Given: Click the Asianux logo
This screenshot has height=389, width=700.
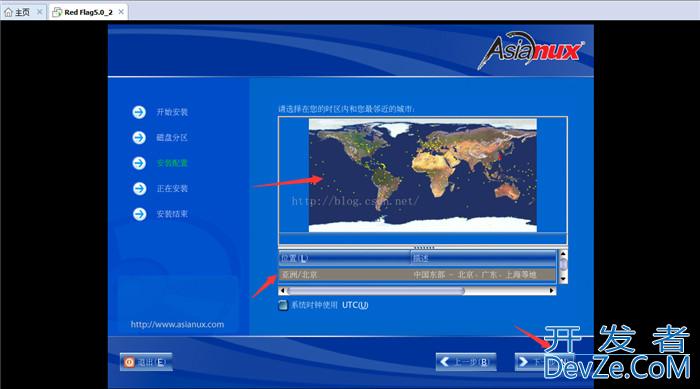Looking at the screenshot, I should click(530, 50).
